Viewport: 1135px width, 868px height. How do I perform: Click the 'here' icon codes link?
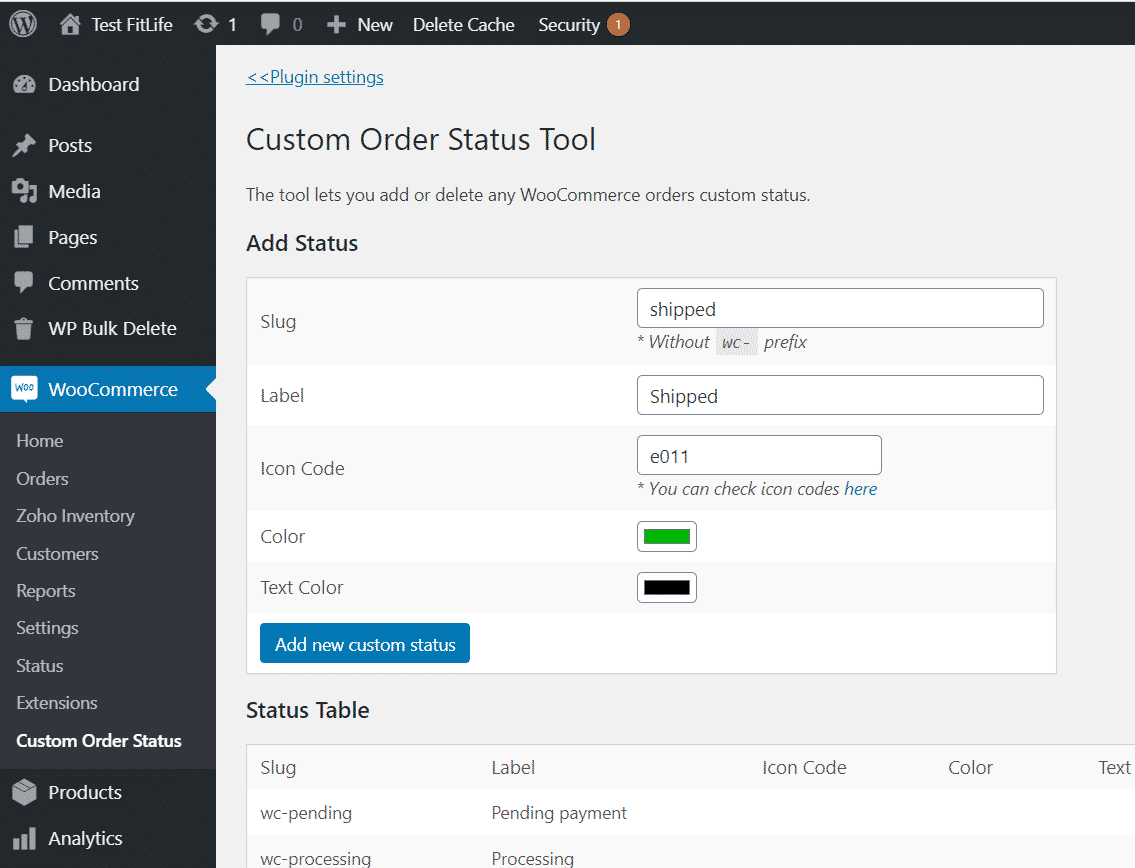tap(861, 489)
